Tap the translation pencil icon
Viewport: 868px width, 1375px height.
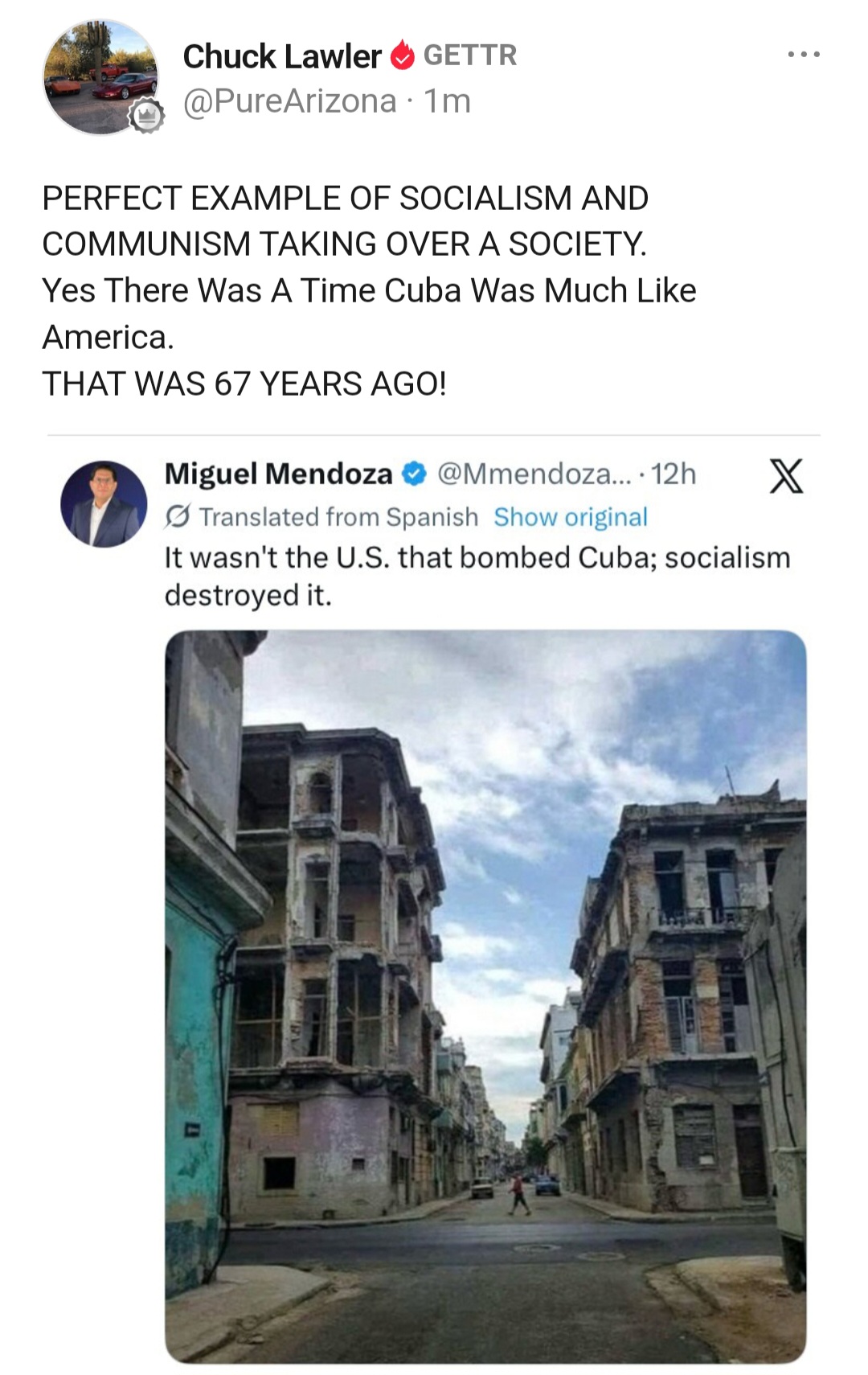178,516
